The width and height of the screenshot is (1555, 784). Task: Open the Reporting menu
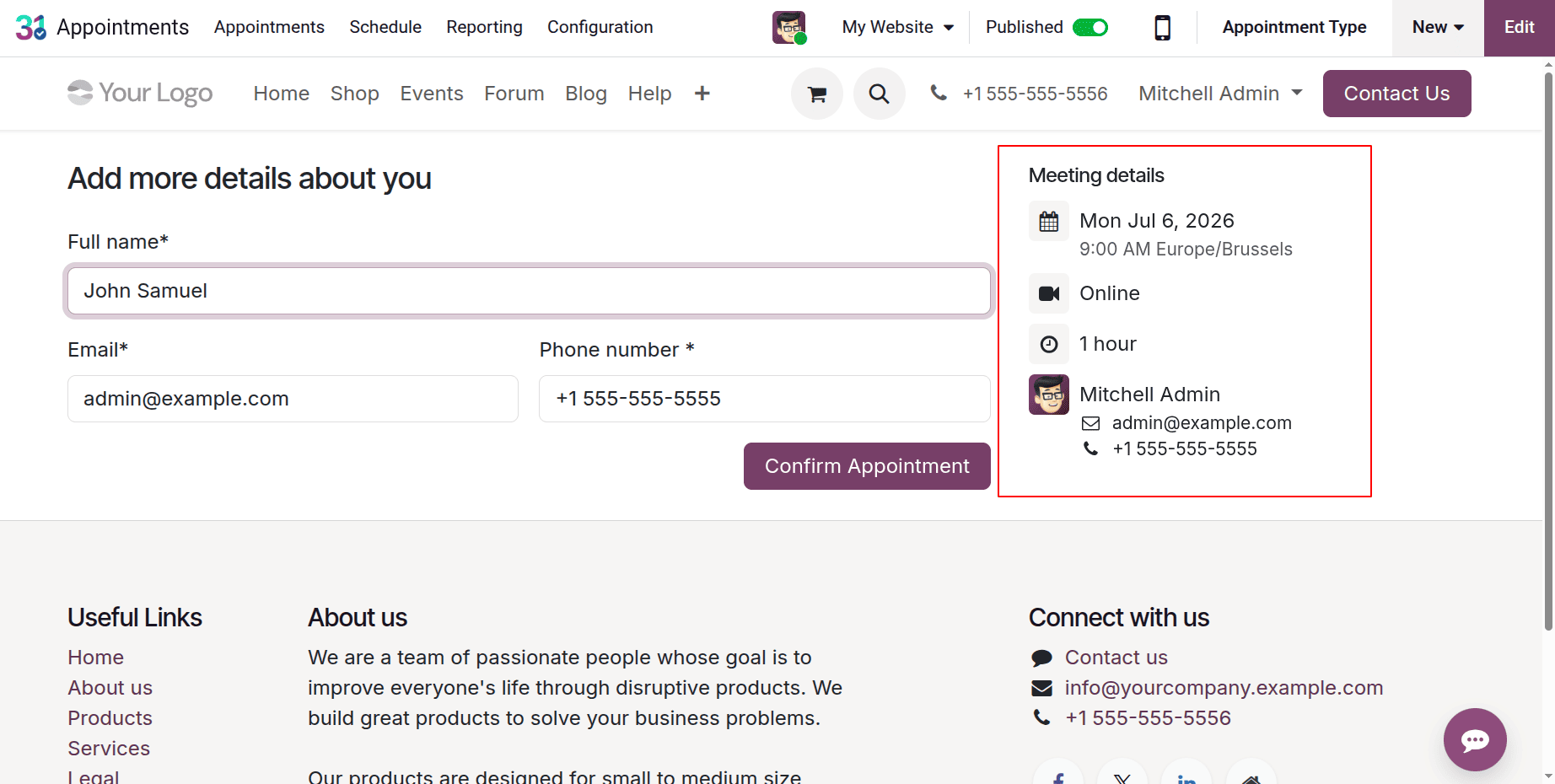[x=484, y=27]
